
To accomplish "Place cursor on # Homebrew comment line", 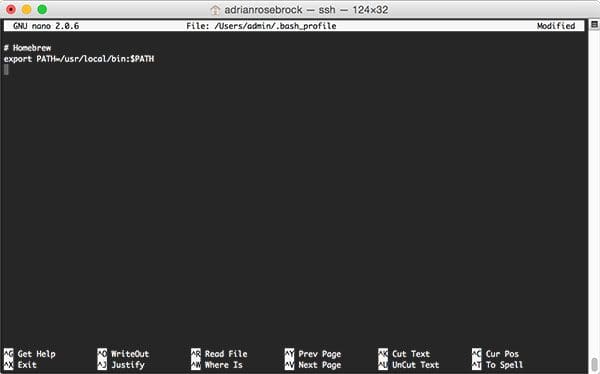I will [27, 48].
